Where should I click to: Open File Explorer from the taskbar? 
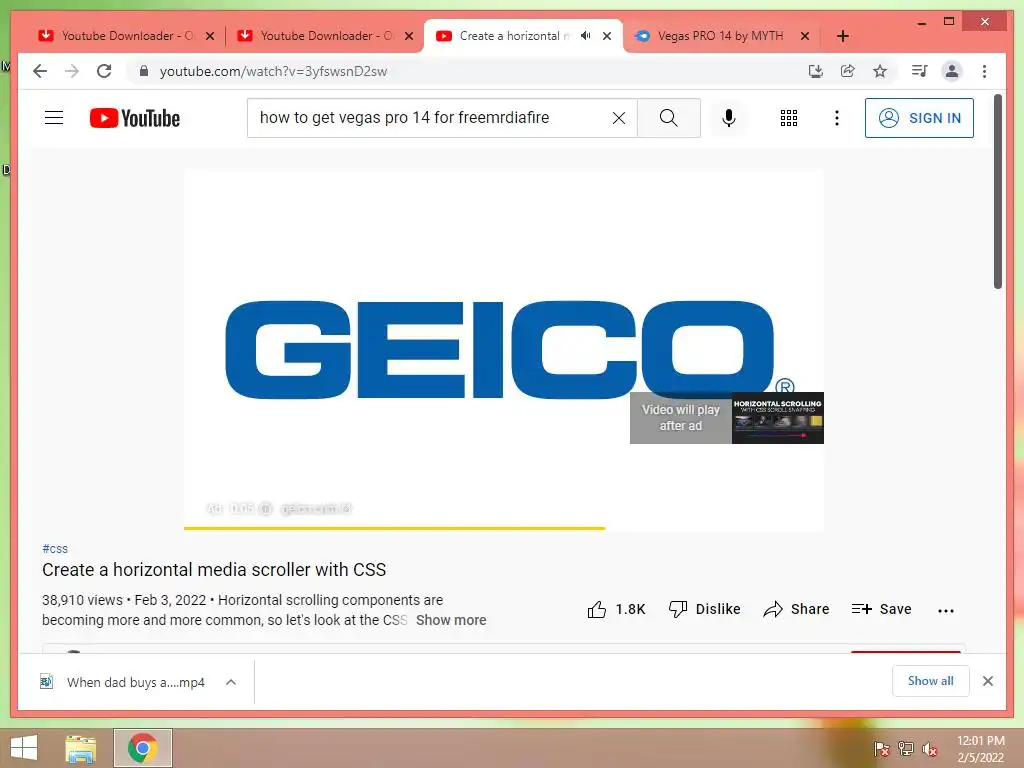(80, 748)
